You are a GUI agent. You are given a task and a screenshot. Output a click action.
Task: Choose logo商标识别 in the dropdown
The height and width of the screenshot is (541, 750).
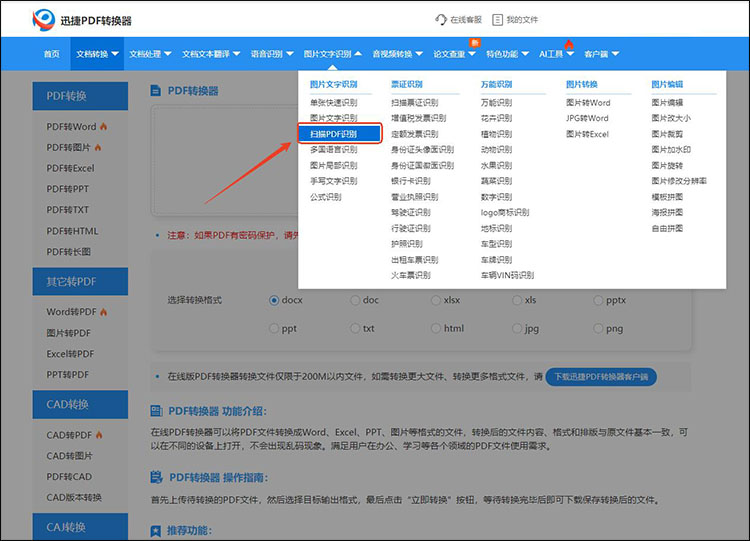(x=505, y=212)
